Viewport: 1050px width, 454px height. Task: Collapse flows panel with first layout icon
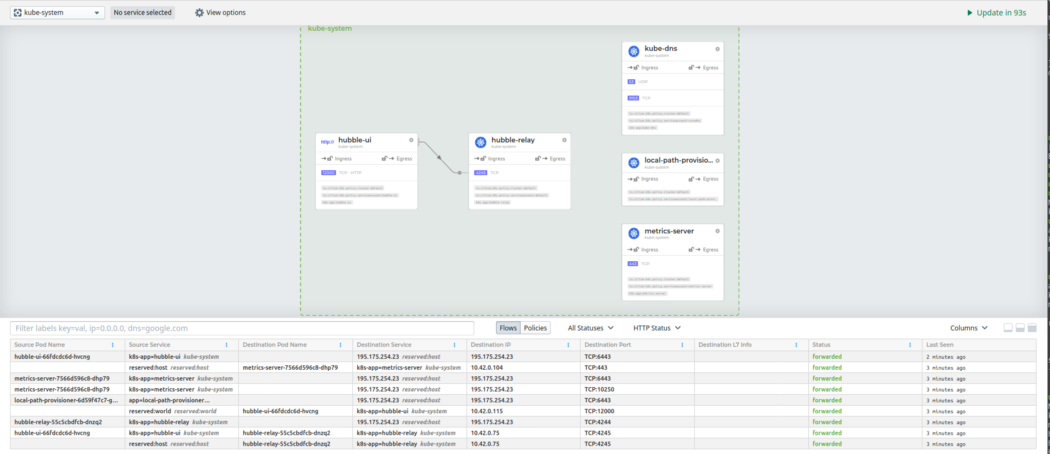click(1008, 328)
